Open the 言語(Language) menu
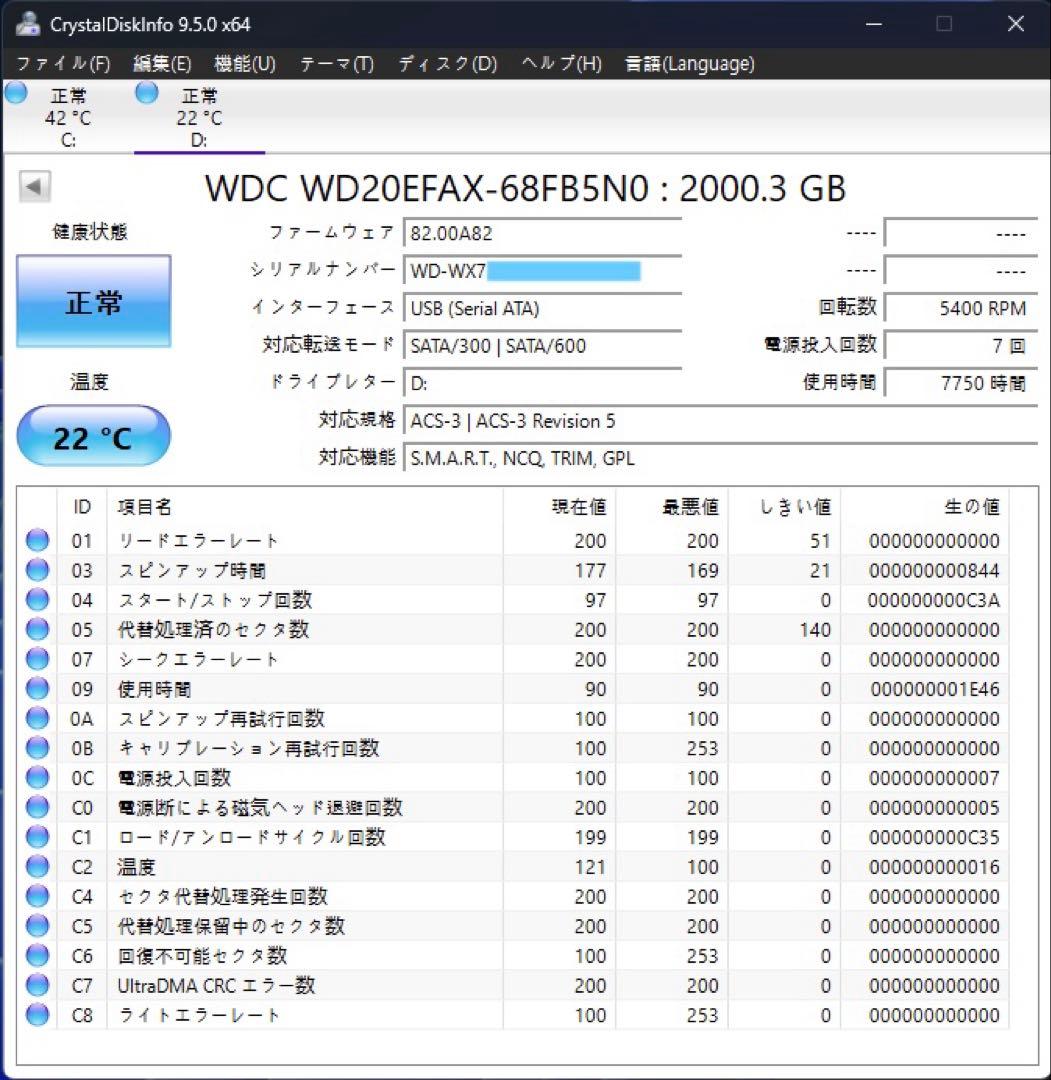The width and height of the screenshot is (1051, 1080). [690, 63]
